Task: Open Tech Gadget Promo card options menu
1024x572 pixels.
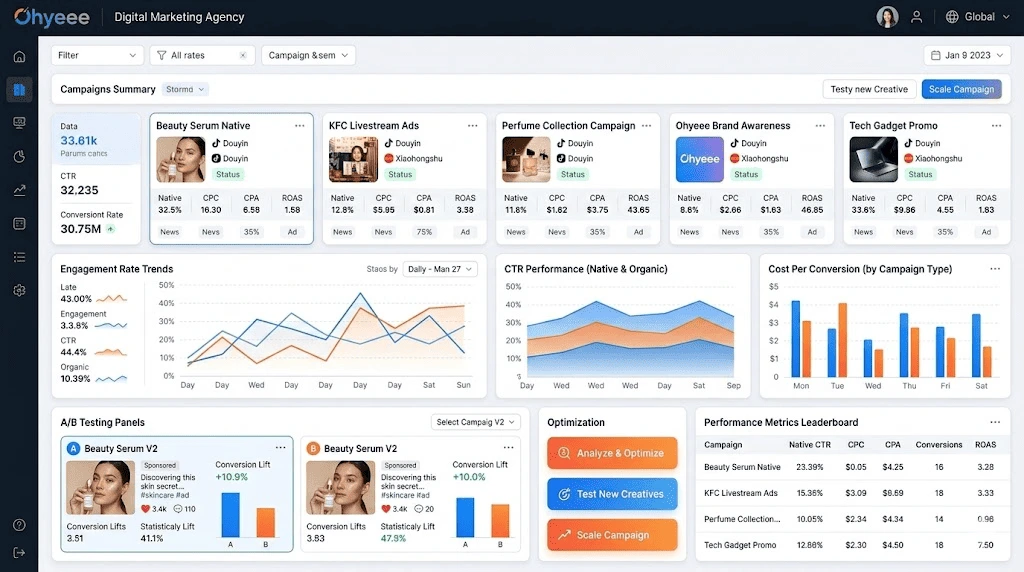Action: coord(997,125)
